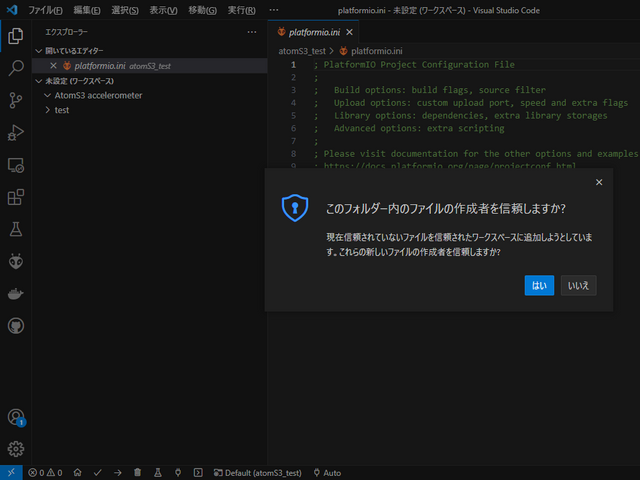Click the VS Code logo in title bar
This screenshot has height=480, width=640.
tap(12, 10)
